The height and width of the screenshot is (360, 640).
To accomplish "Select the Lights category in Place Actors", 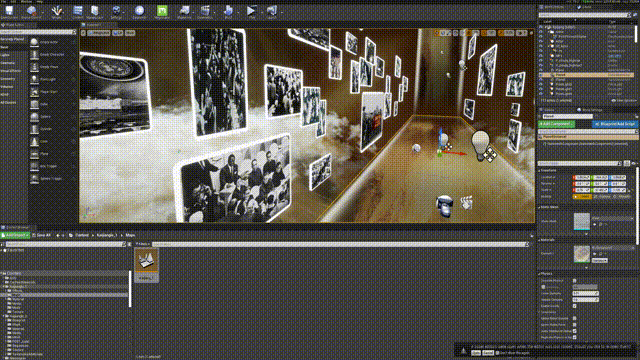I will tap(5, 55).
